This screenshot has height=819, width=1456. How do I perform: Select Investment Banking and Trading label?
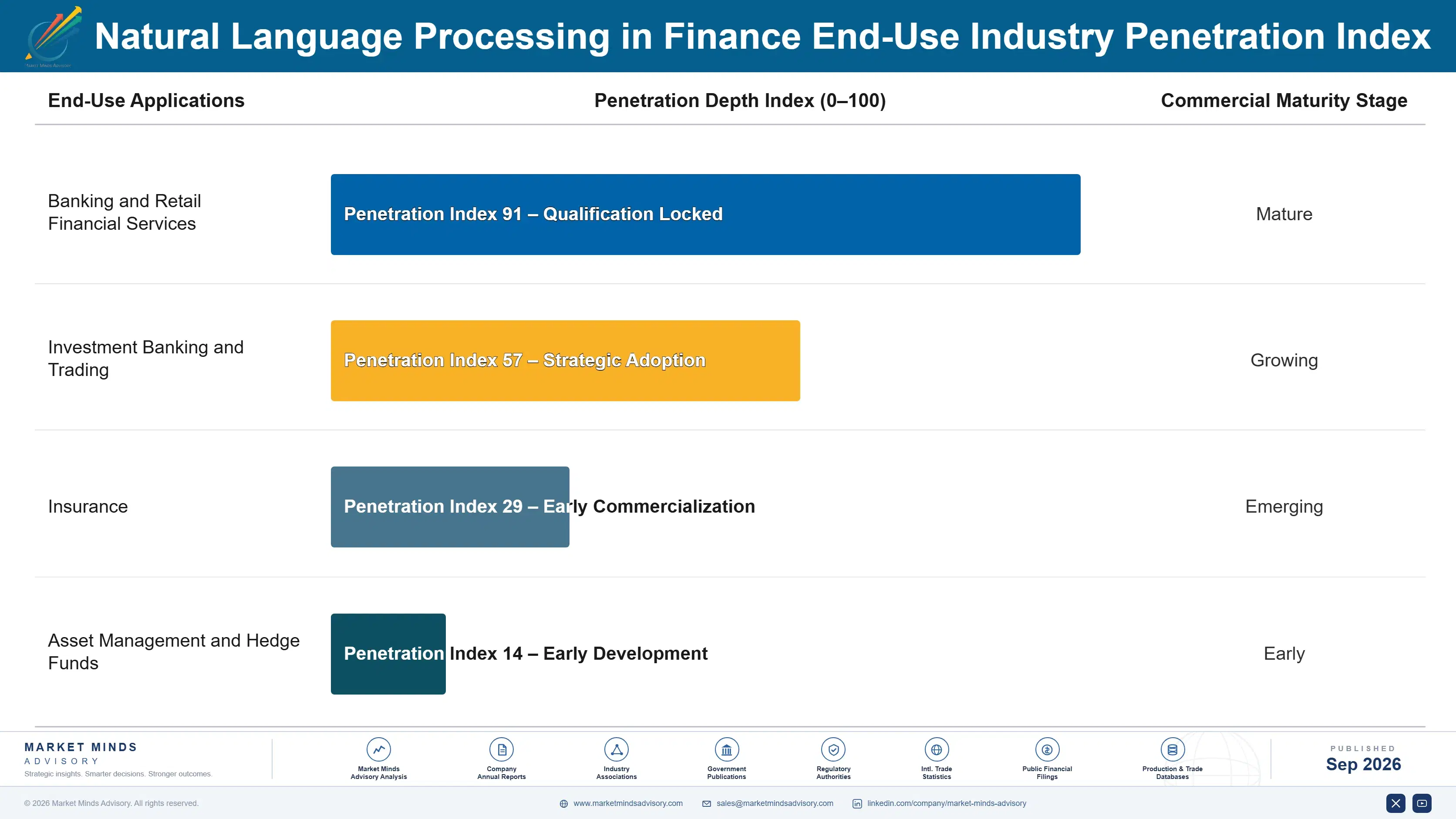[146, 359]
